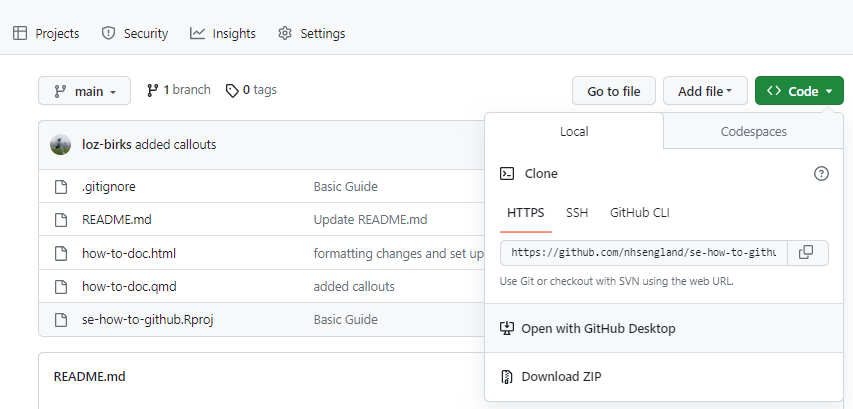853x409 pixels.
Task: Click the file icon beside how-to-doc.html
Action: click(x=60, y=253)
